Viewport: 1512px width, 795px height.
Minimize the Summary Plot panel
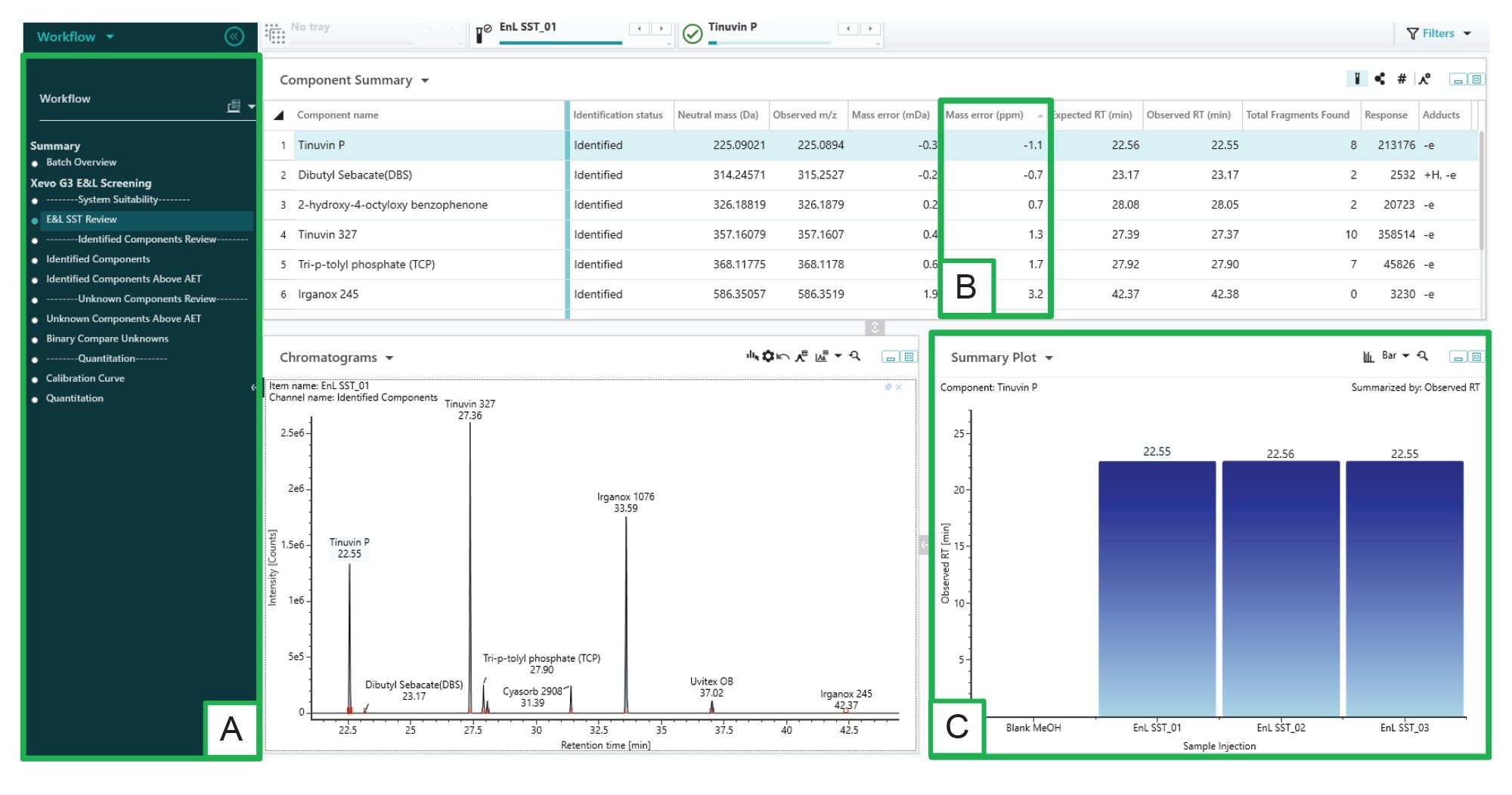pyautogui.click(x=1458, y=357)
